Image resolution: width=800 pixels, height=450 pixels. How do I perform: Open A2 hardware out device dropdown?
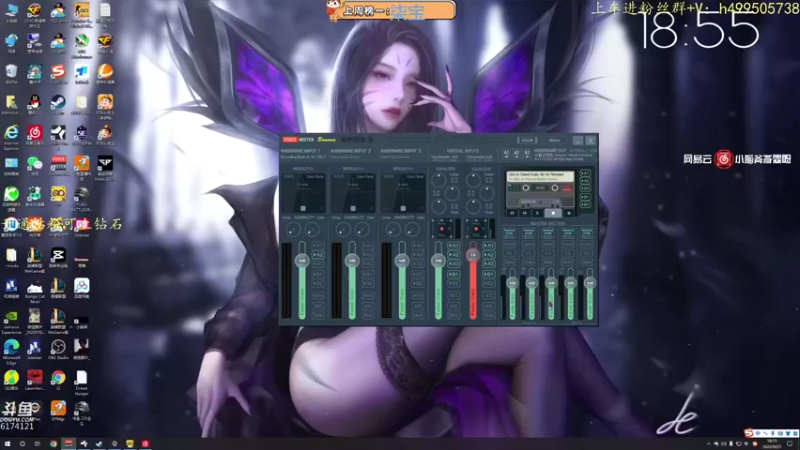coord(516,153)
